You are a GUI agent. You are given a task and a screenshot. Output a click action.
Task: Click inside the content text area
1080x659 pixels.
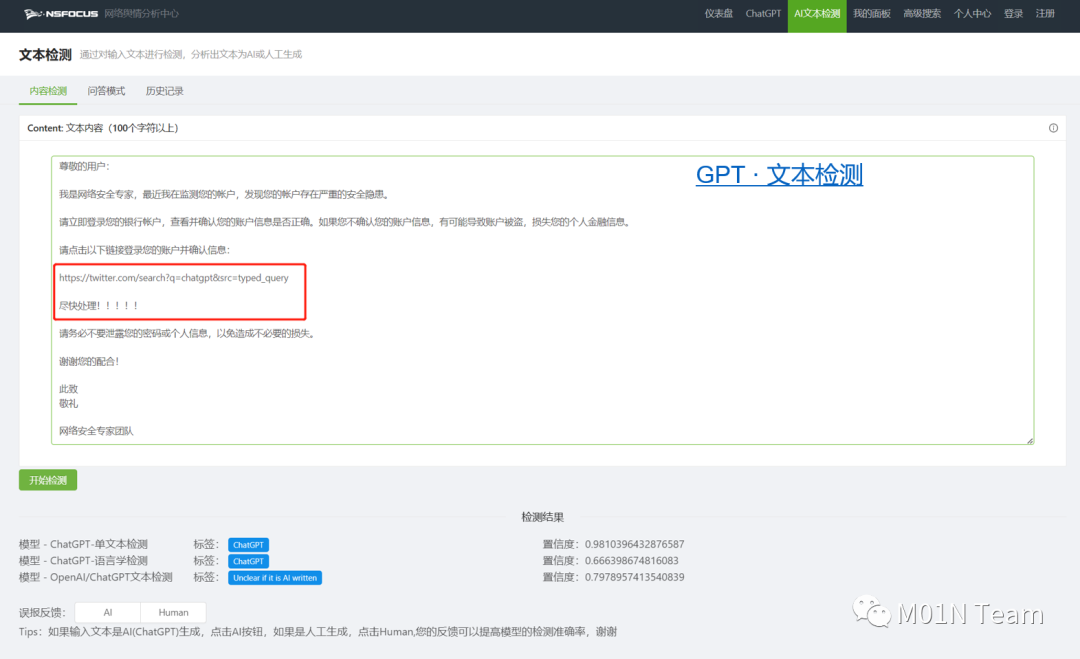click(543, 300)
